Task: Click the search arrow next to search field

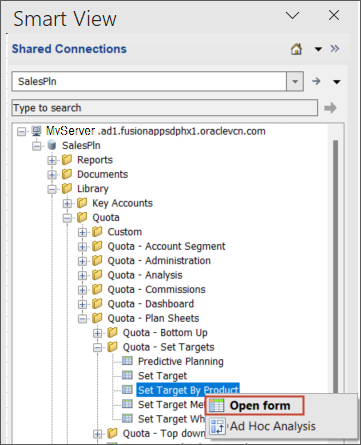Action: (x=330, y=108)
